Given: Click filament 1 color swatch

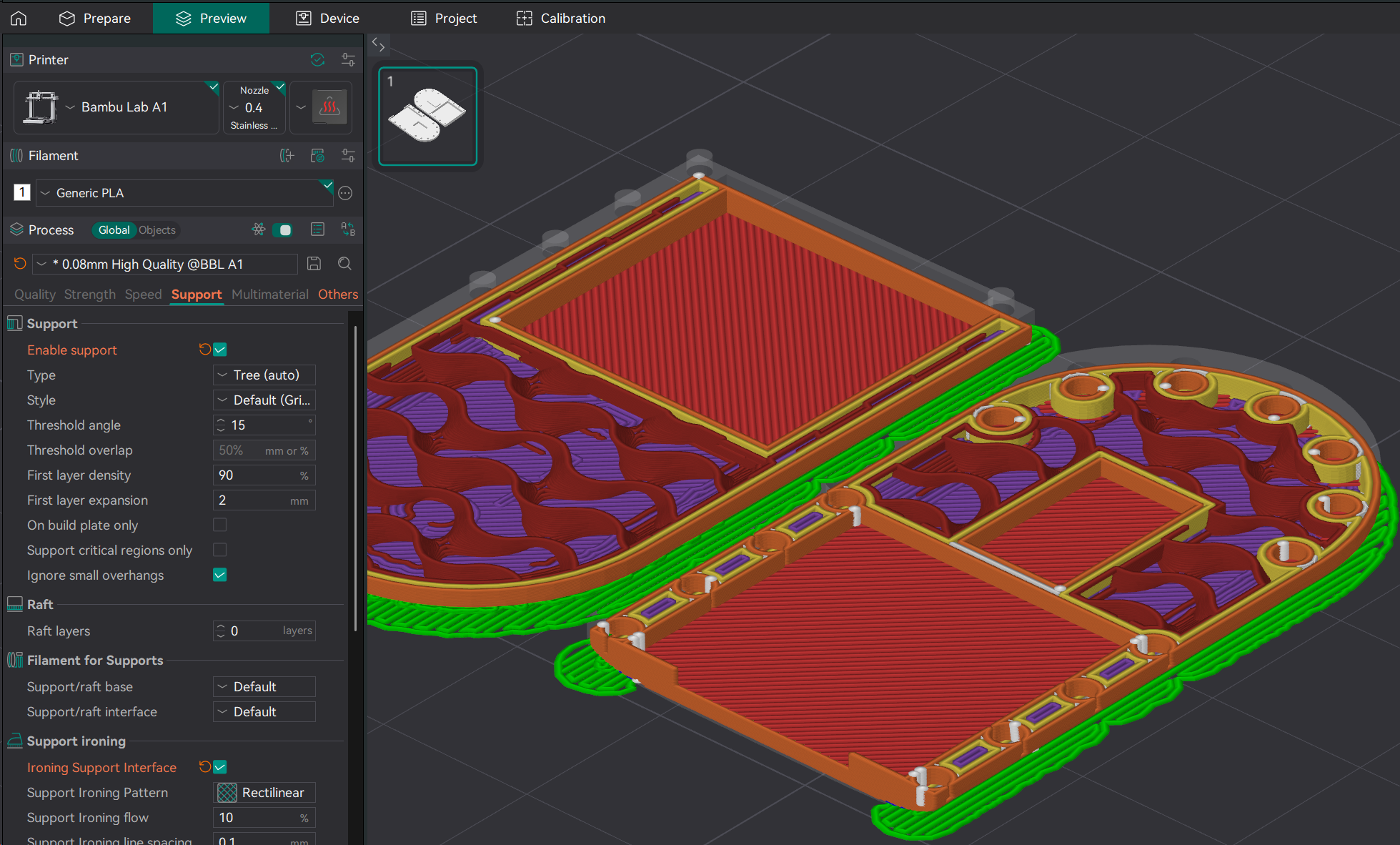Looking at the screenshot, I should (x=22, y=192).
